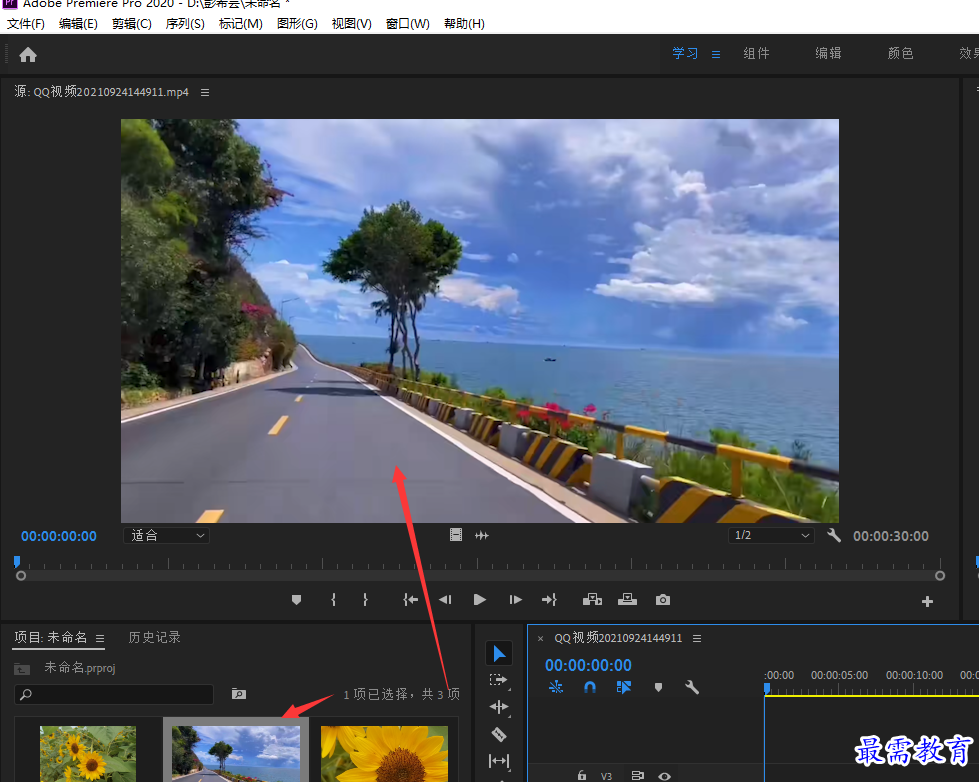Open the Source monitor panel menu
The height and width of the screenshot is (782, 979).
tap(205, 92)
